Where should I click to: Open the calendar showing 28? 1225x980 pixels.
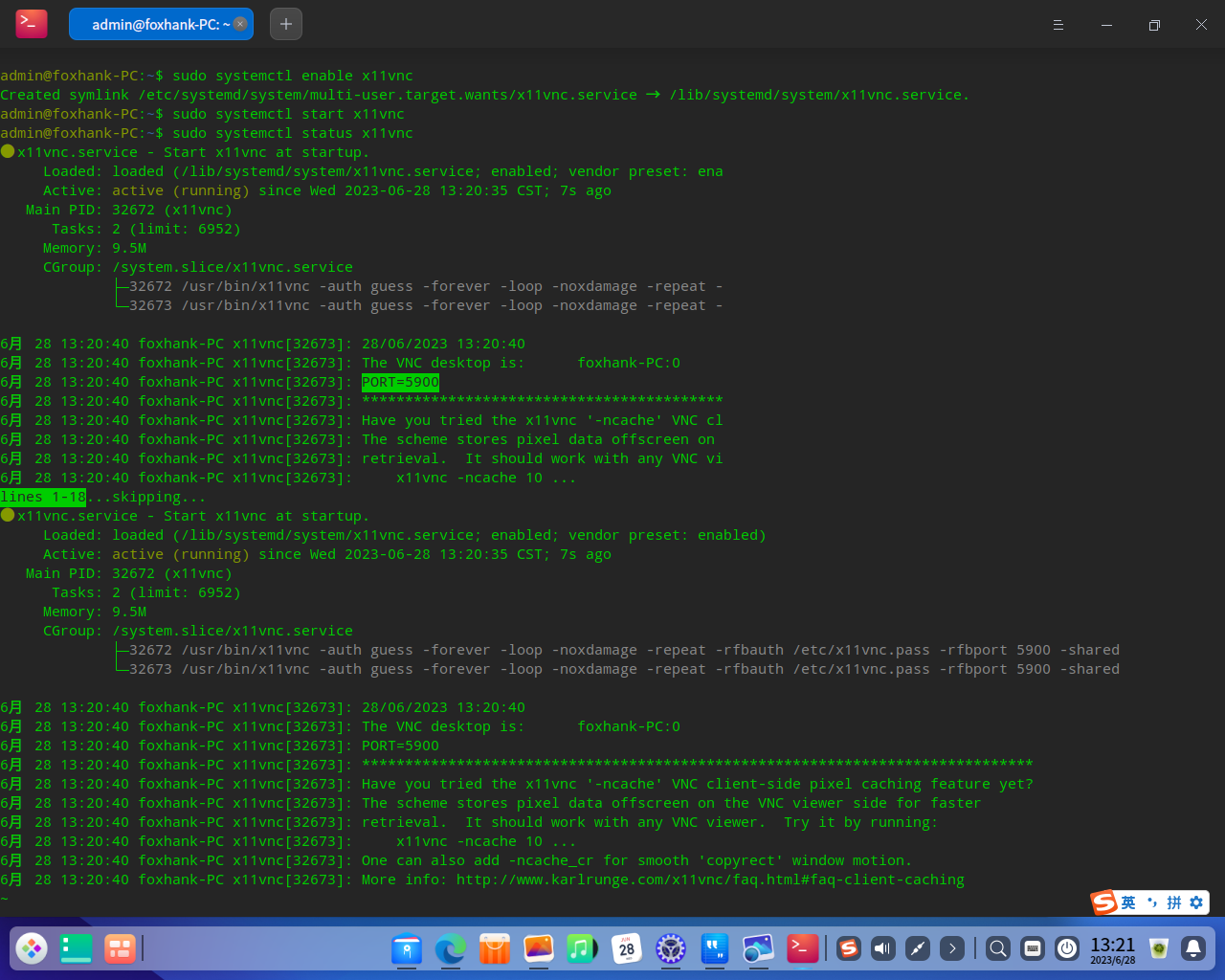point(627,948)
